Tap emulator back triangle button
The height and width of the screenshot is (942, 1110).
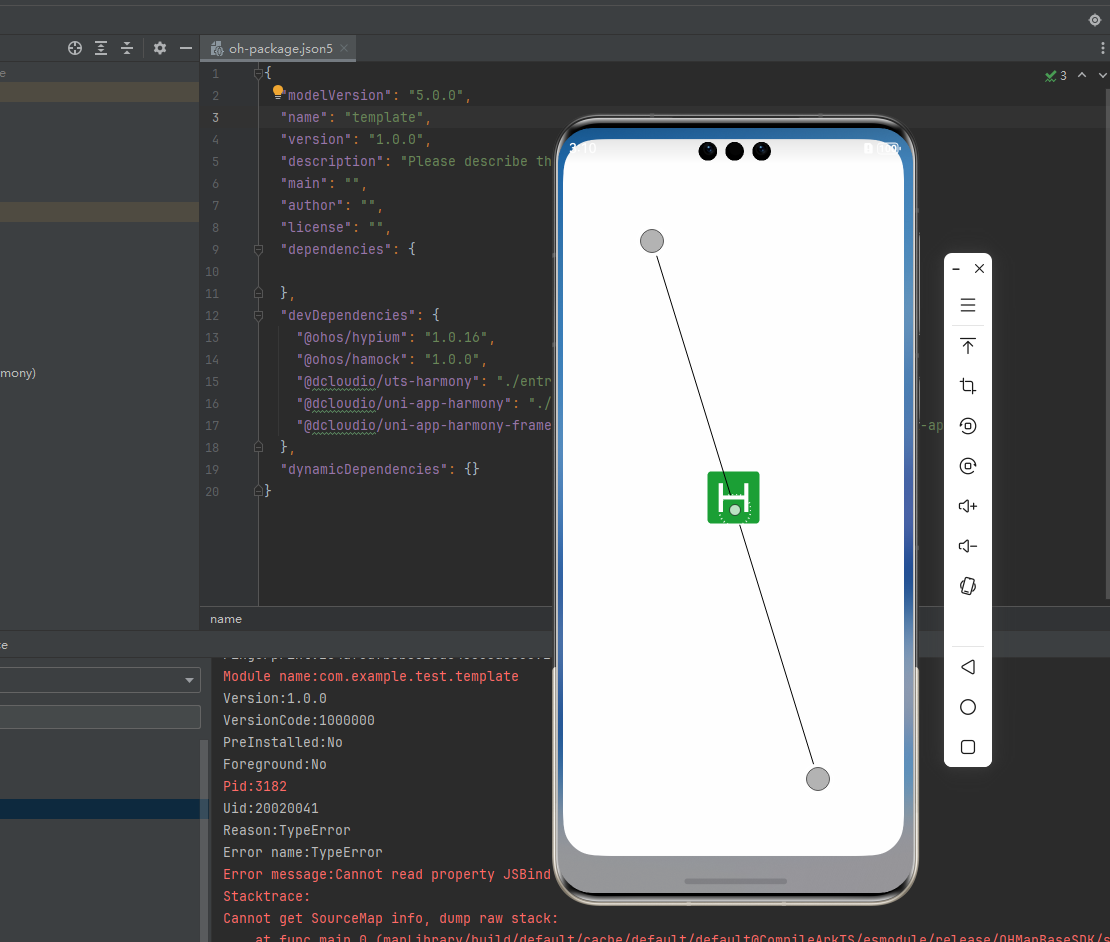pos(968,667)
